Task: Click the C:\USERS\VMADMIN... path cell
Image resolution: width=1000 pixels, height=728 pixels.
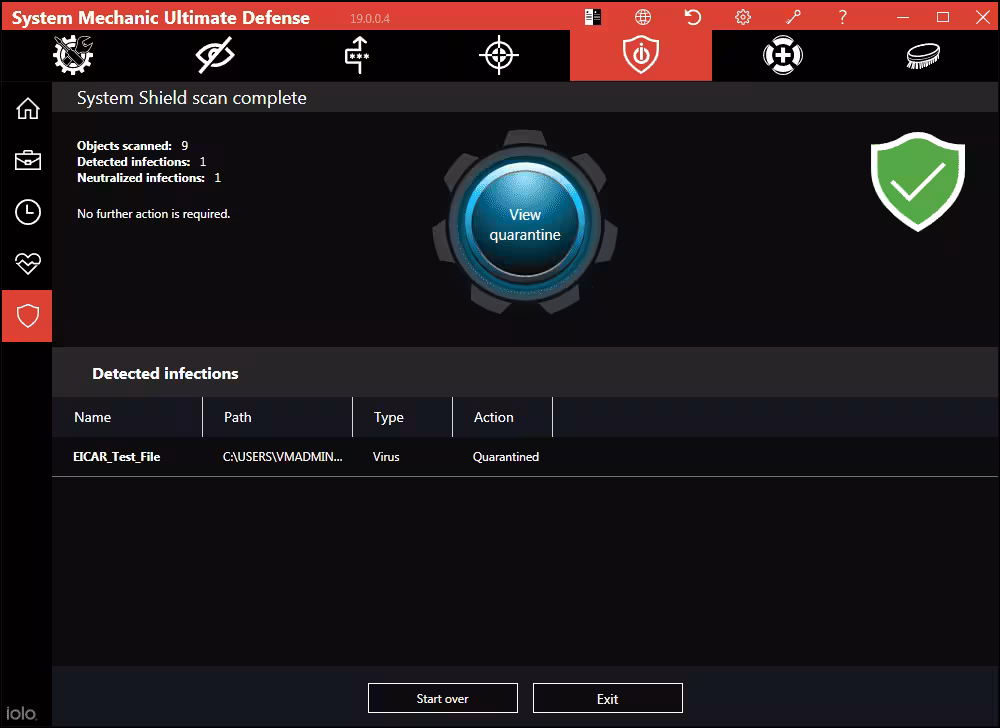Action: (283, 456)
